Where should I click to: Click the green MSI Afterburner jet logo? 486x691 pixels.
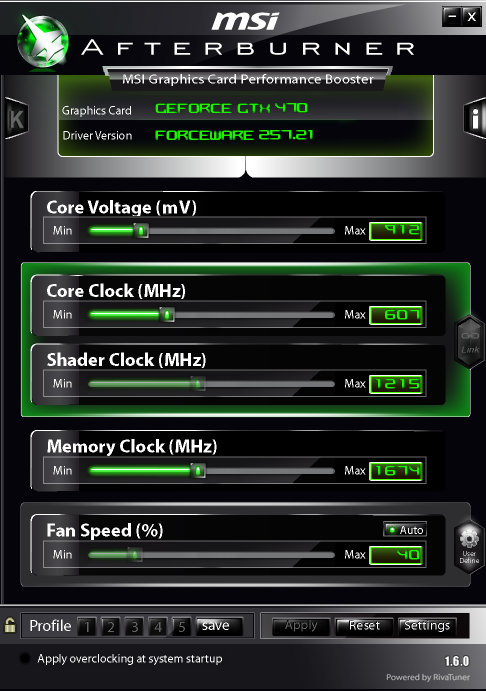coord(43,41)
